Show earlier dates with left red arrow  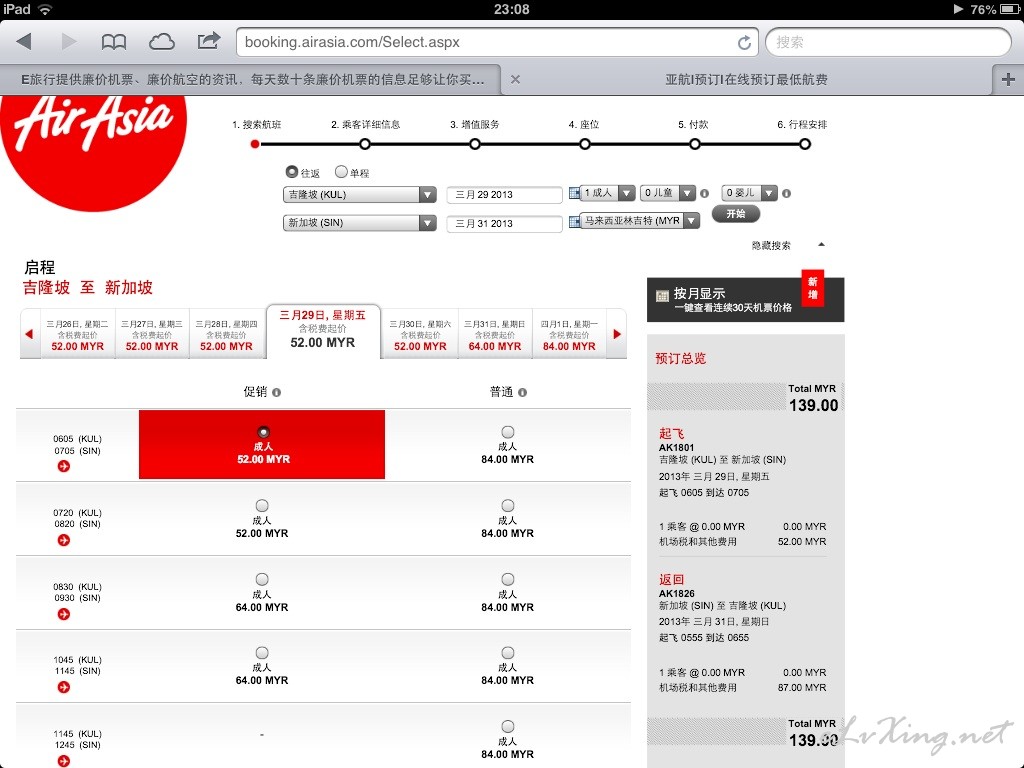[29, 334]
